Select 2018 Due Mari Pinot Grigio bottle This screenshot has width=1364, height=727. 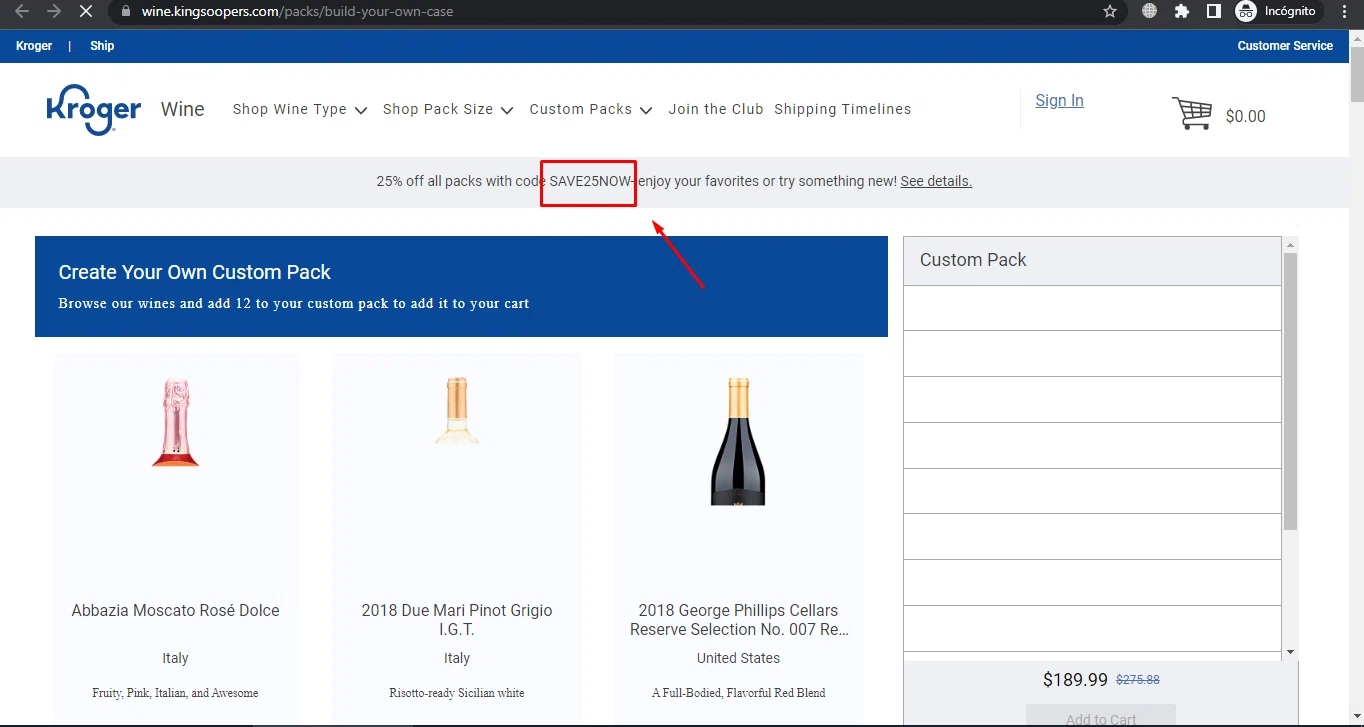[x=457, y=410]
